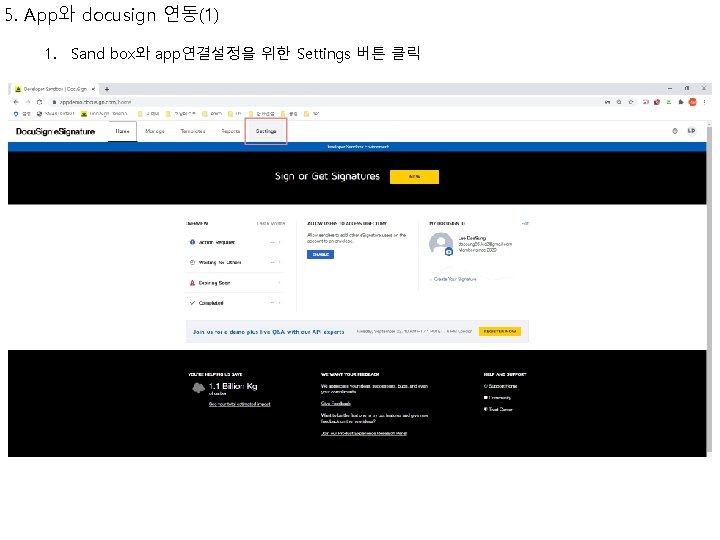Switch to the Manage tab
This screenshot has width=720, height=540.
pos(155,131)
